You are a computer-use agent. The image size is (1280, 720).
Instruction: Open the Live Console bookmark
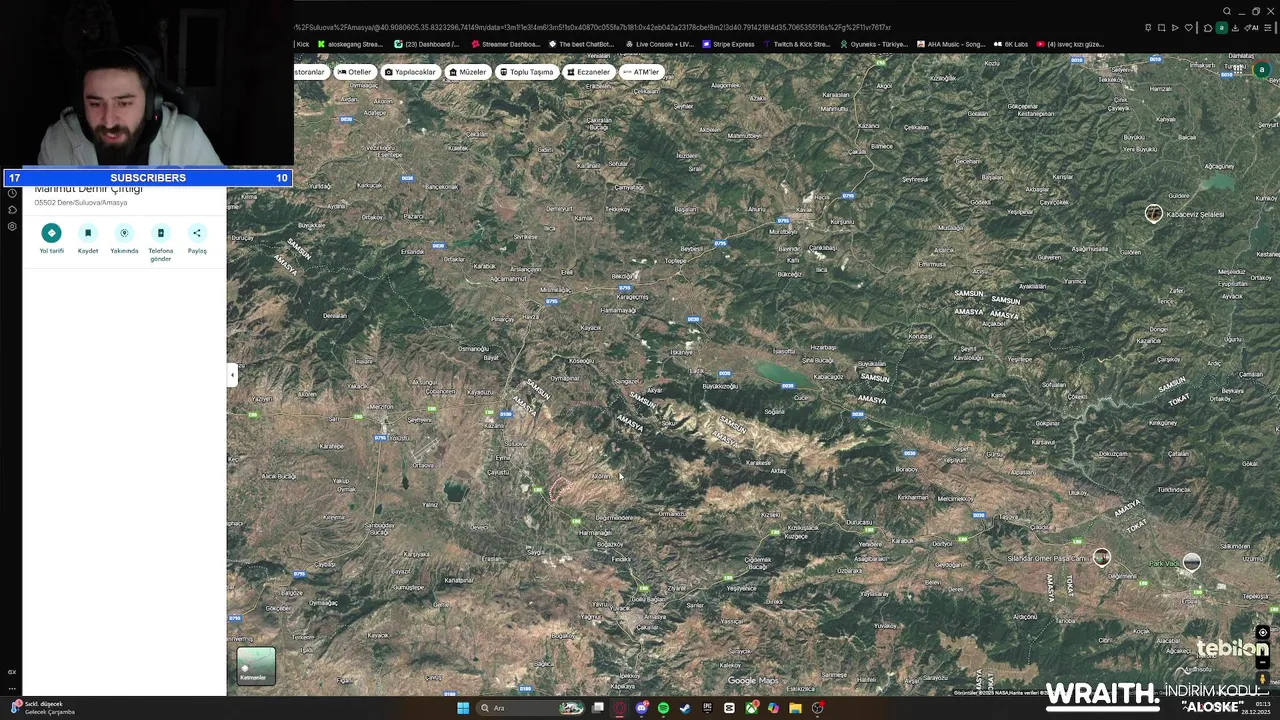[x=659, y=44]
